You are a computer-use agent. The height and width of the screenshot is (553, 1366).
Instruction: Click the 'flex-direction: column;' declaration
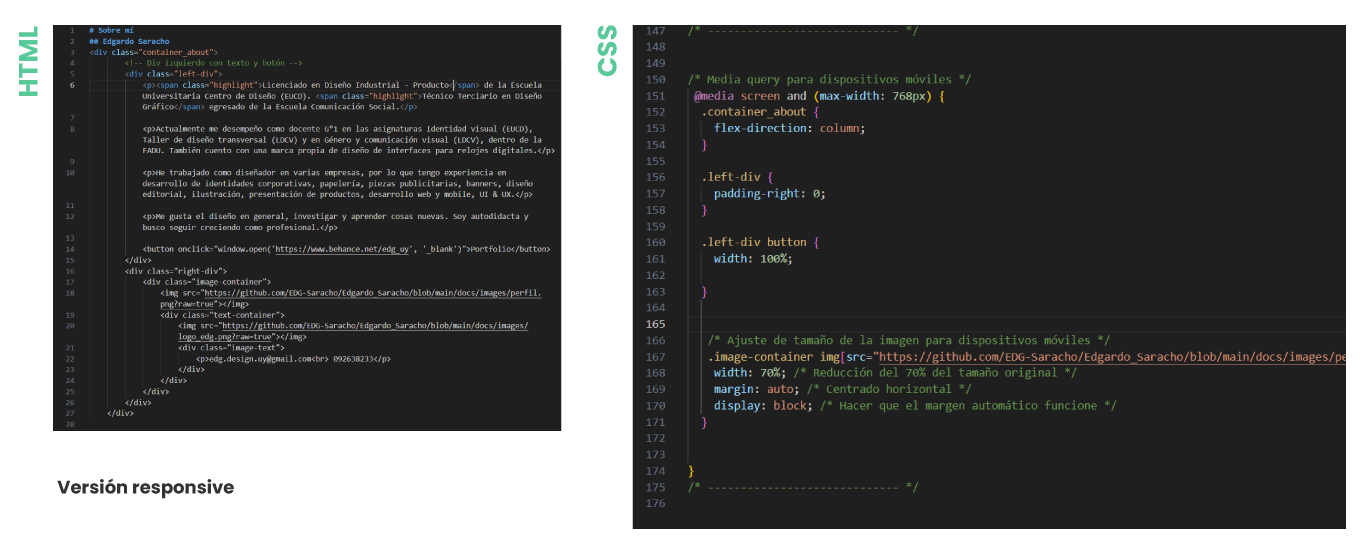click(789, 128)
